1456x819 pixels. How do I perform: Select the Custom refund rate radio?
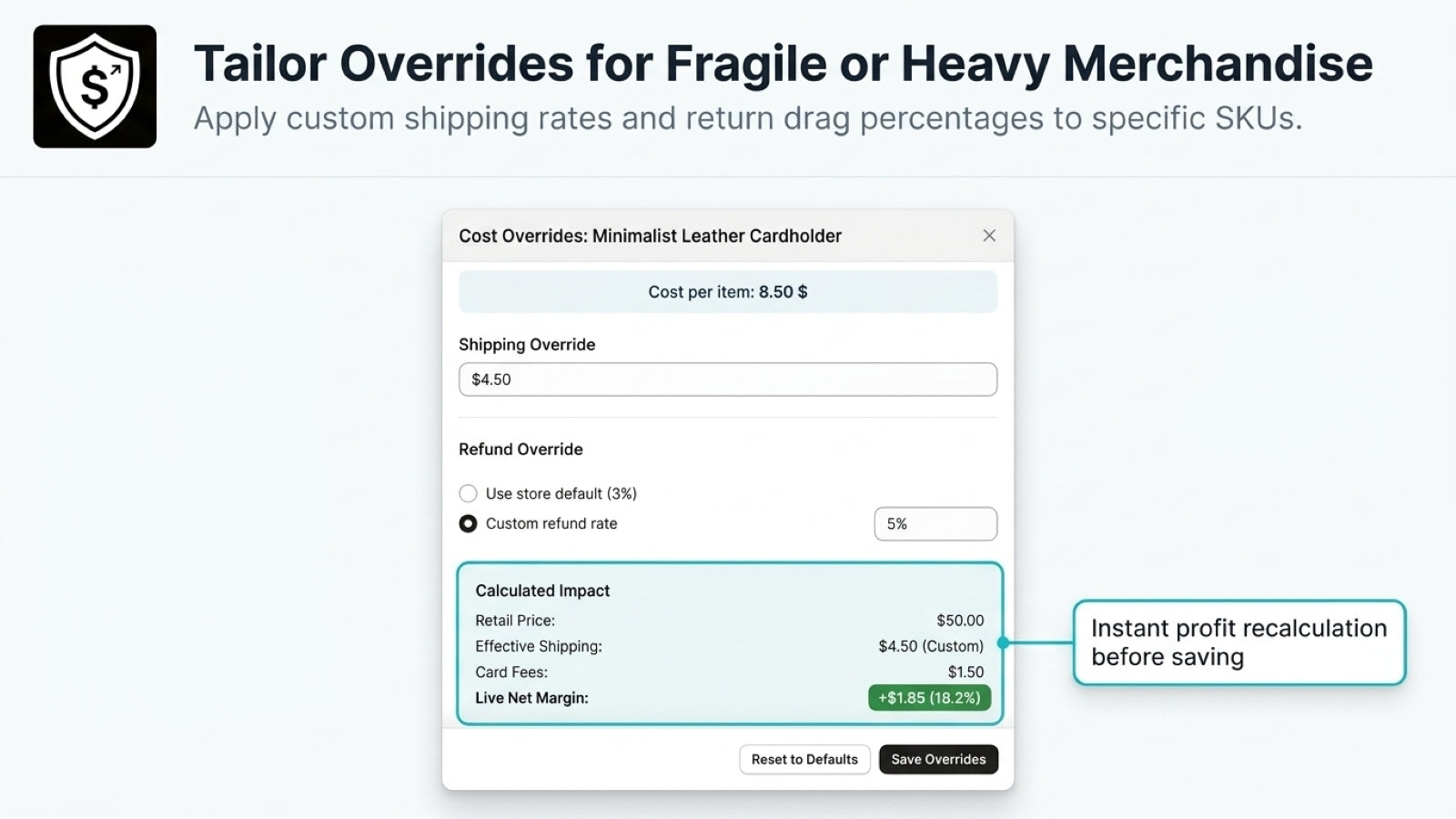pos(468,523)
